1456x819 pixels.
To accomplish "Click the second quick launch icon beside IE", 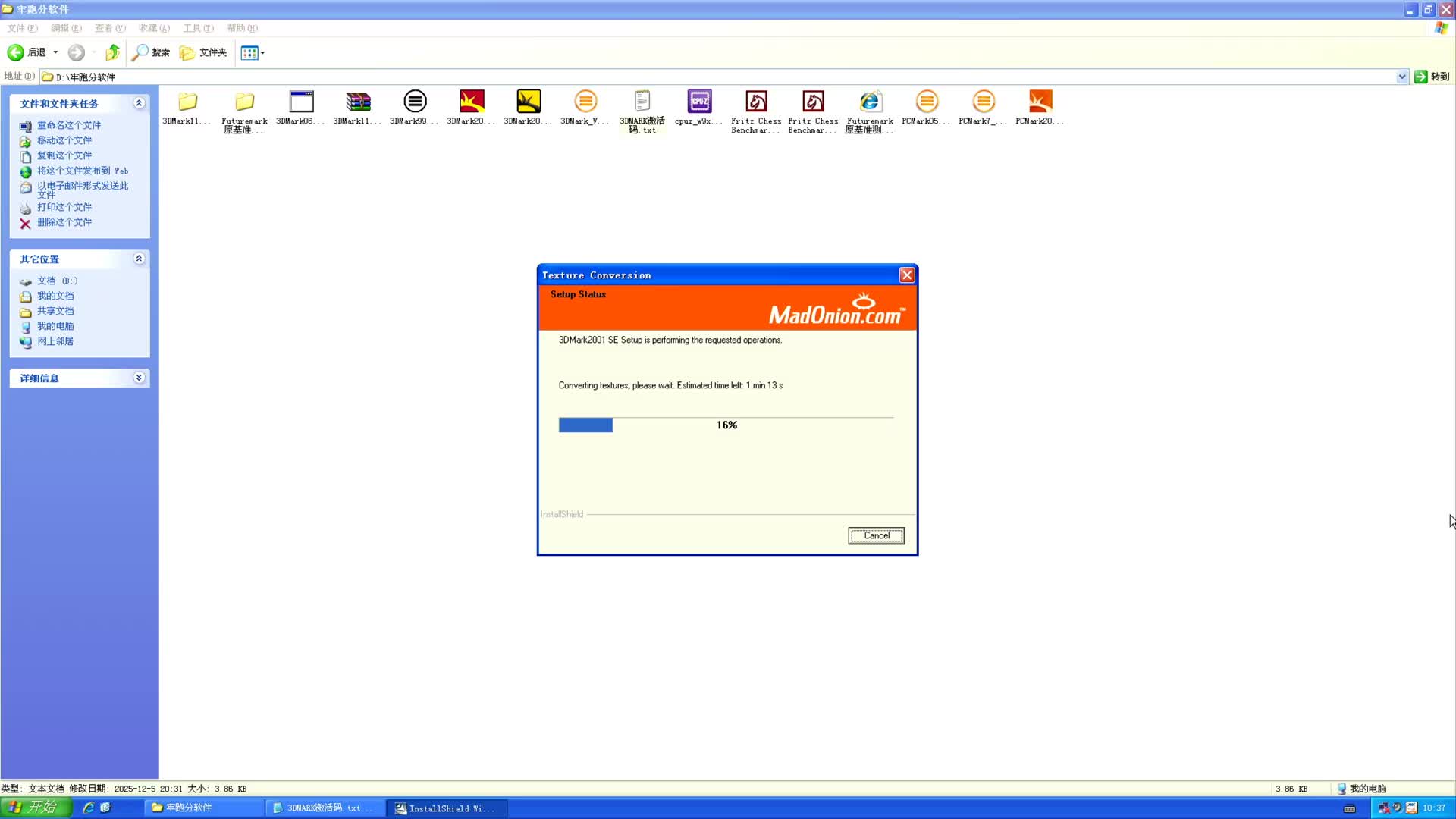I will [x=105, y=808].
